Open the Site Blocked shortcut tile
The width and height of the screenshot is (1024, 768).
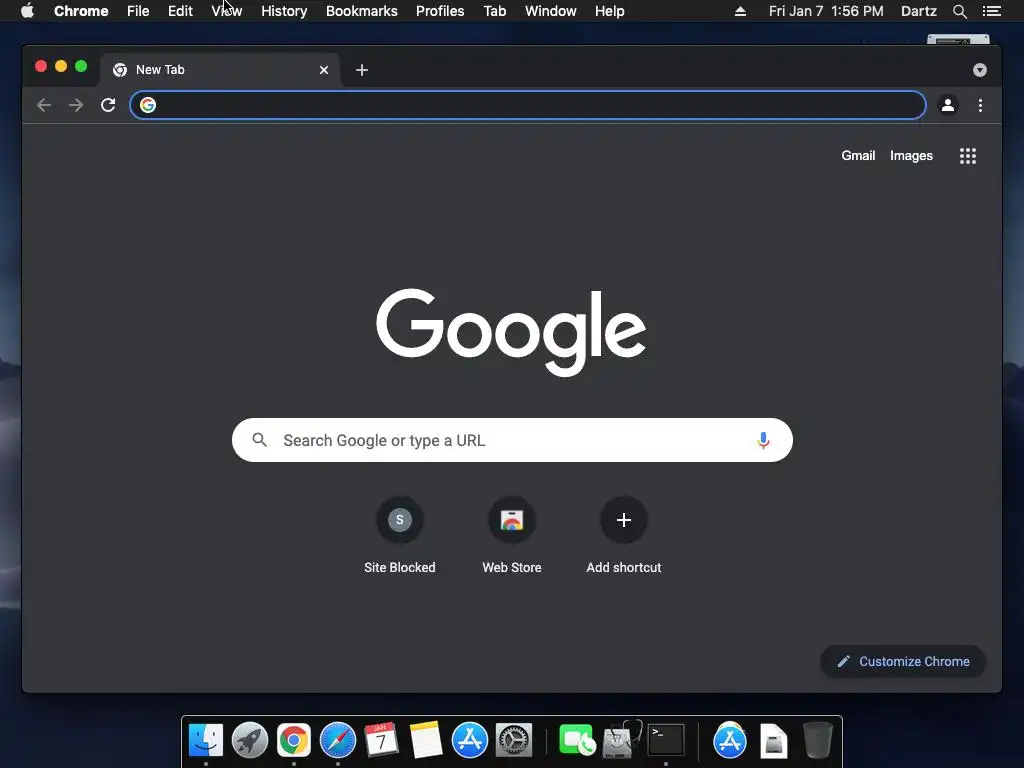tap(400, 536)
